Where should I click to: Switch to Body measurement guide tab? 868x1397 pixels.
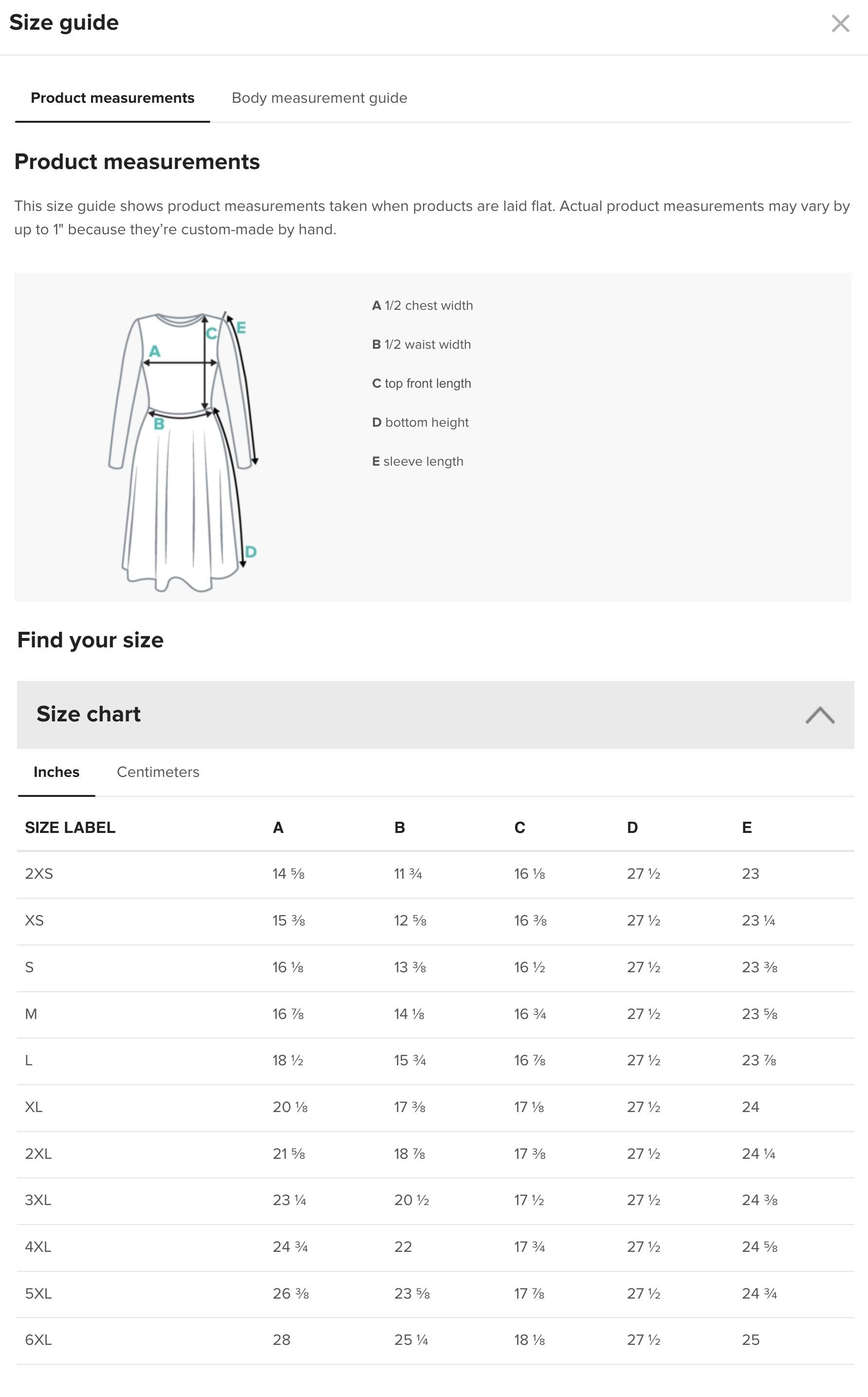point(319,98)
